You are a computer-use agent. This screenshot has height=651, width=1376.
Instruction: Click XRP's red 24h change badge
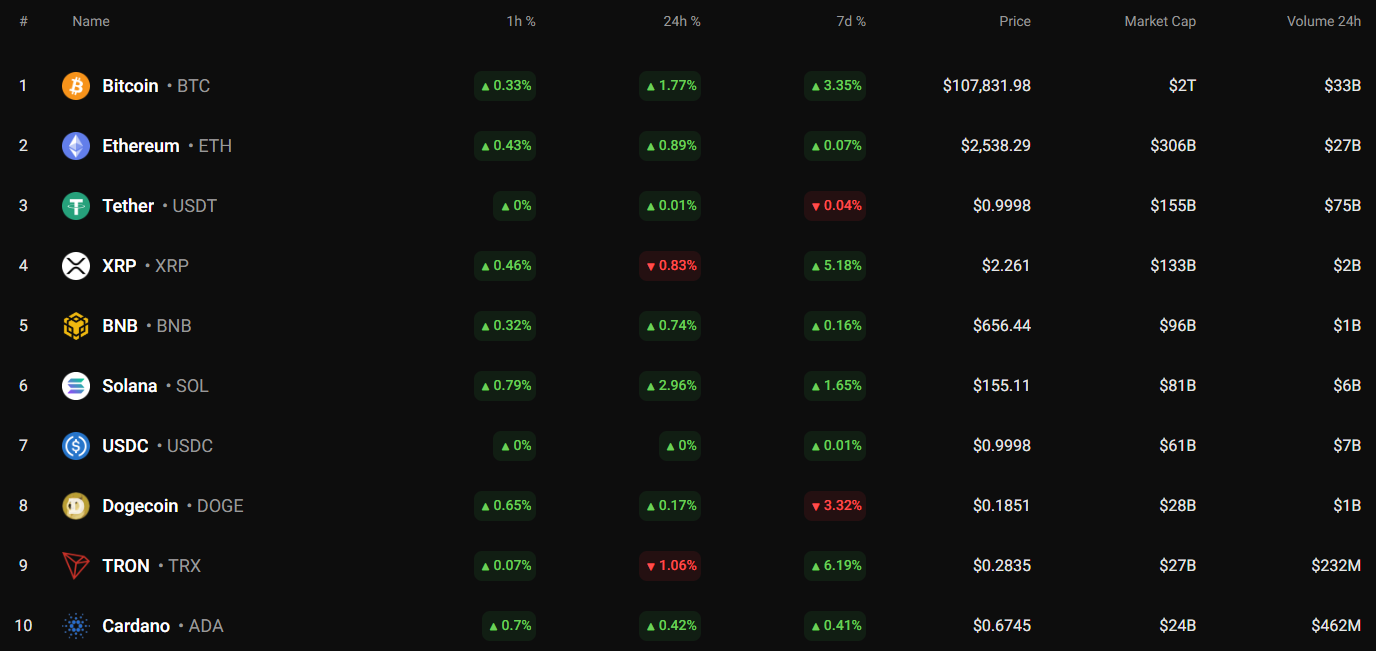671,266
